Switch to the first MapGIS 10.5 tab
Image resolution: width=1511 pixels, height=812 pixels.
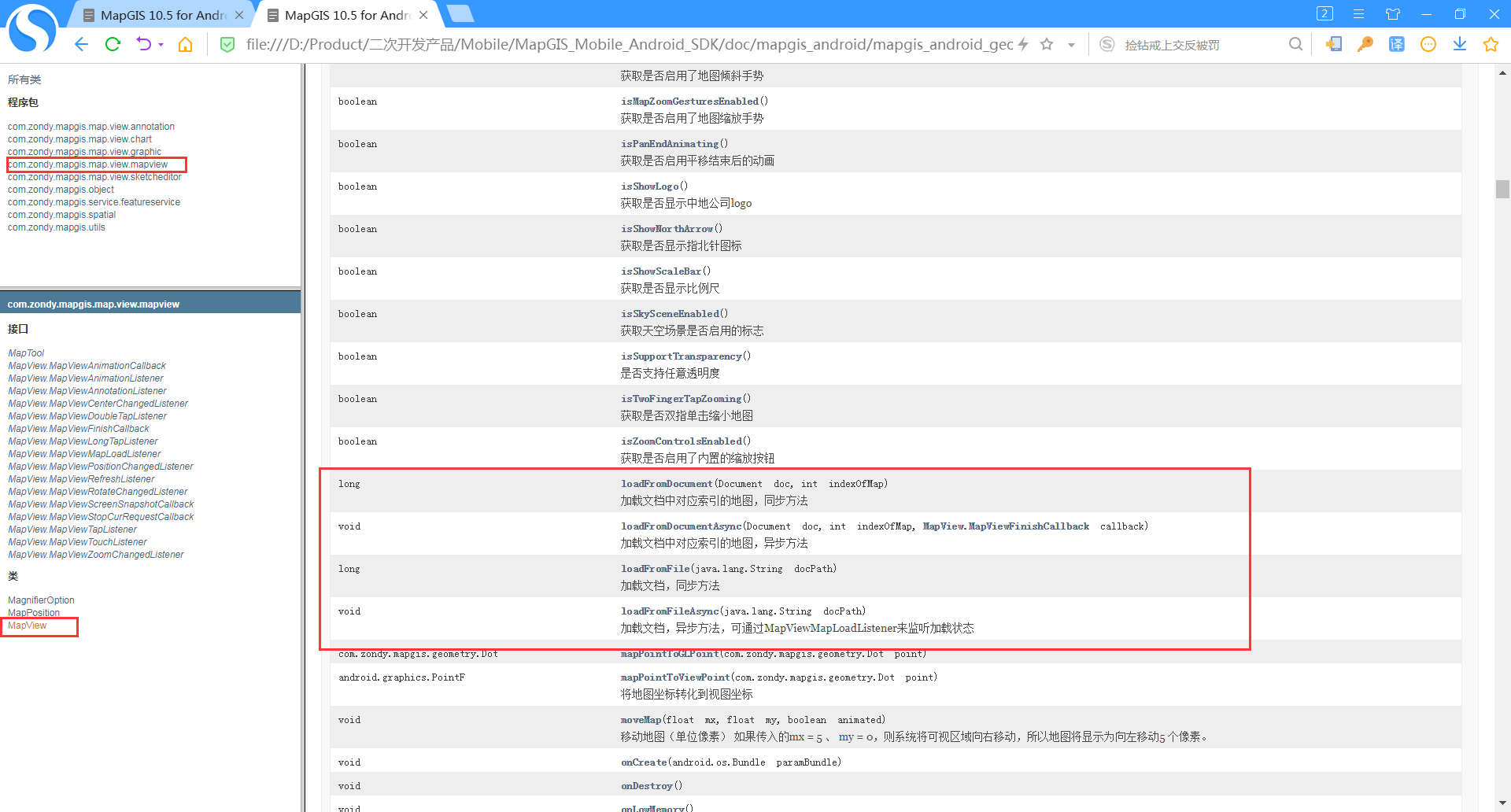pos(163,15)
